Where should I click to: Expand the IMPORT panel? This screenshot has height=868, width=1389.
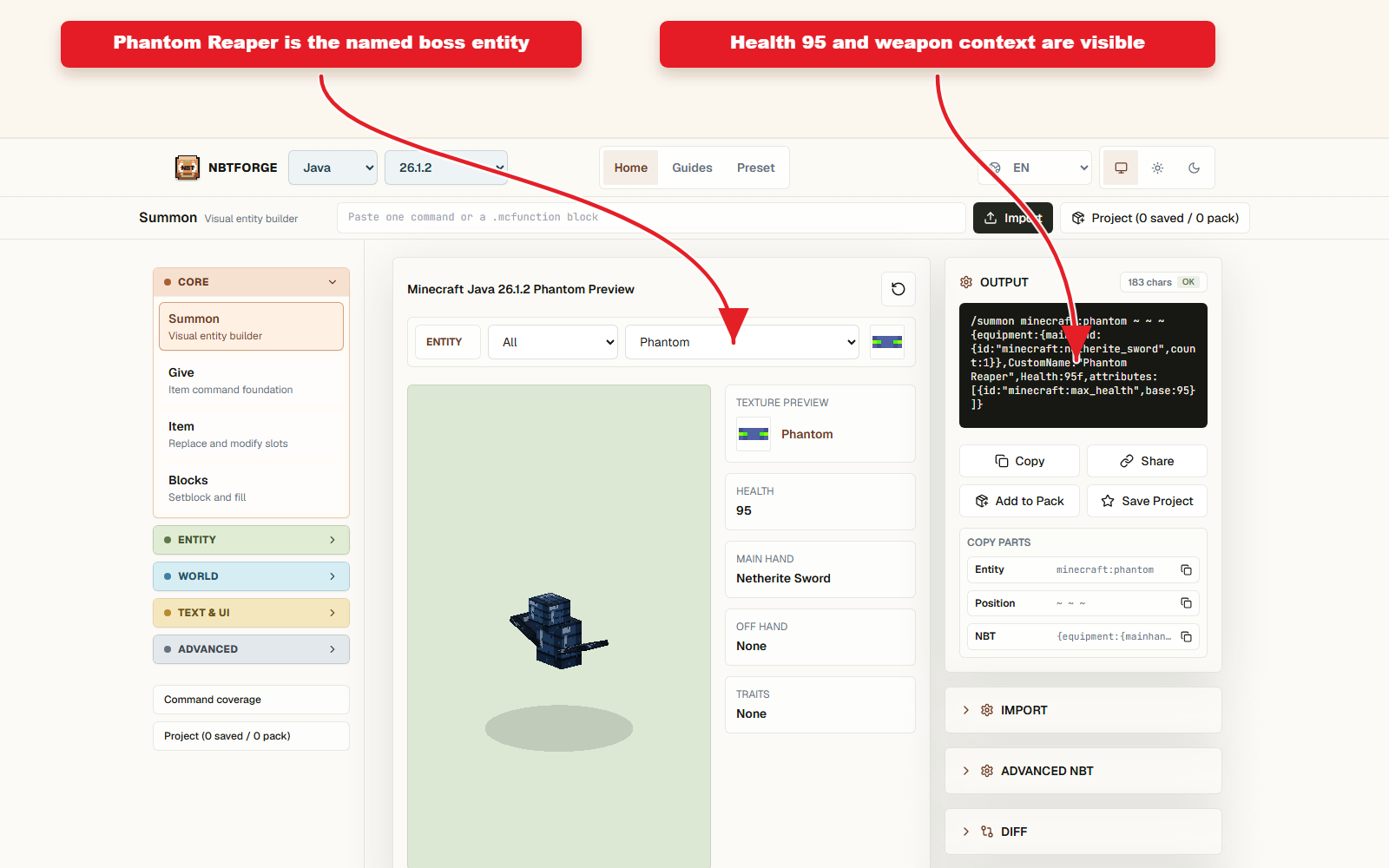coord(1083,710)
